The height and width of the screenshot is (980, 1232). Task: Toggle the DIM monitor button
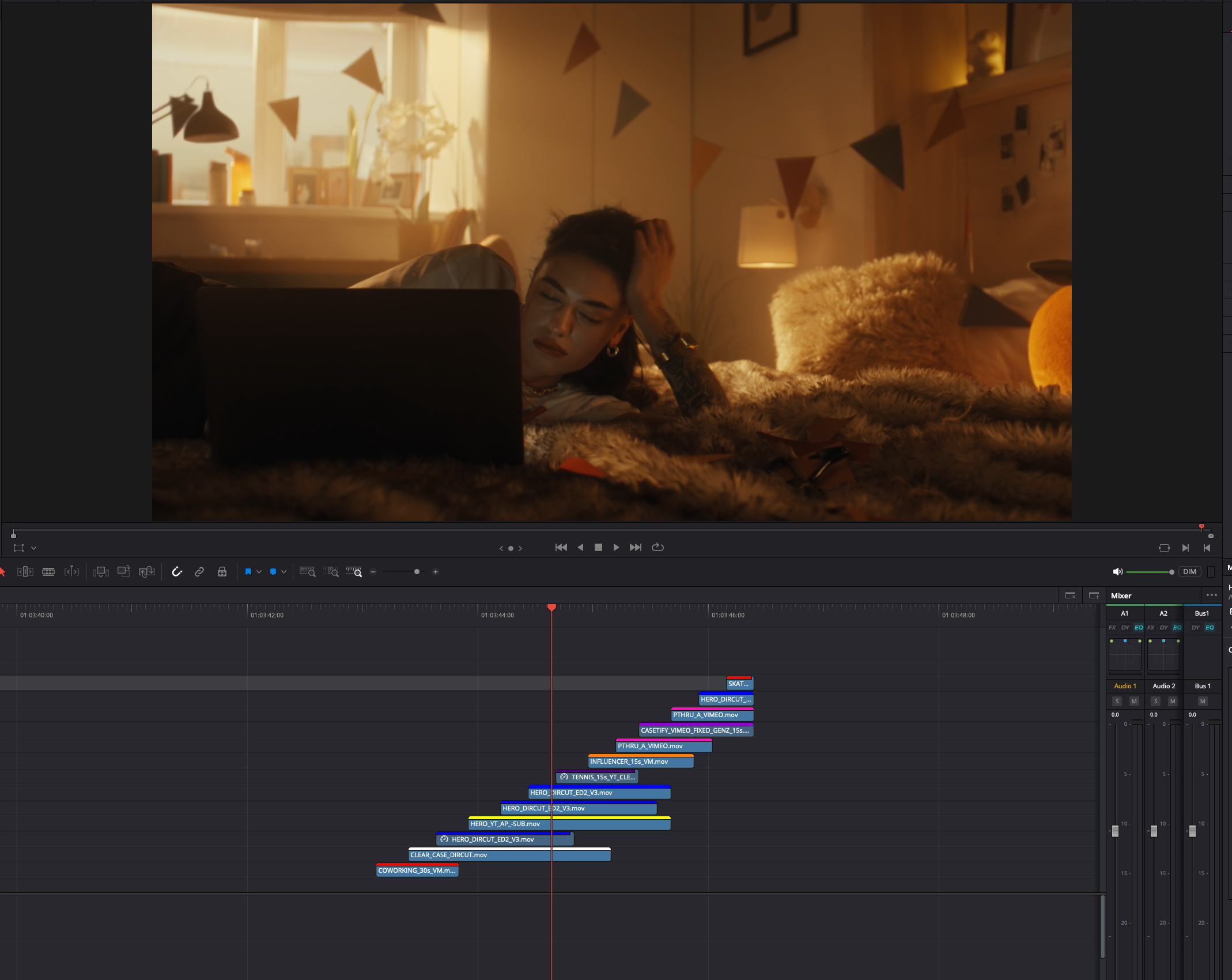point(1189,572)
